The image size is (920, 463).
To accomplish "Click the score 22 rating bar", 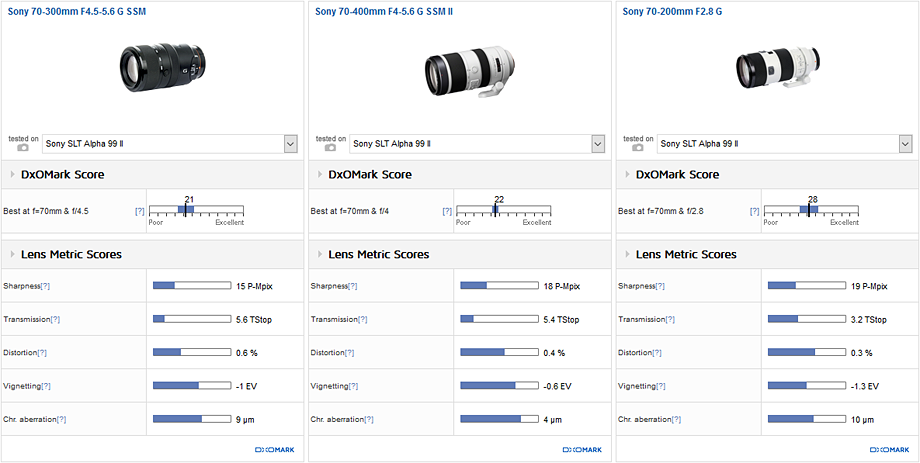I will pos(504,209).
